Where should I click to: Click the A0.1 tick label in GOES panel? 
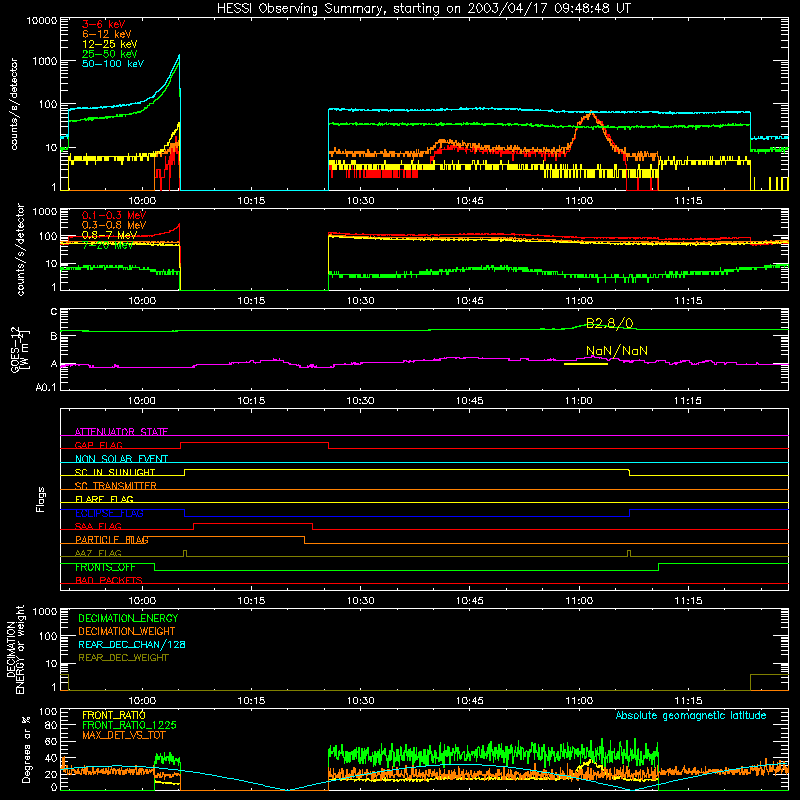pyautogui.click(x=46, y=387)
